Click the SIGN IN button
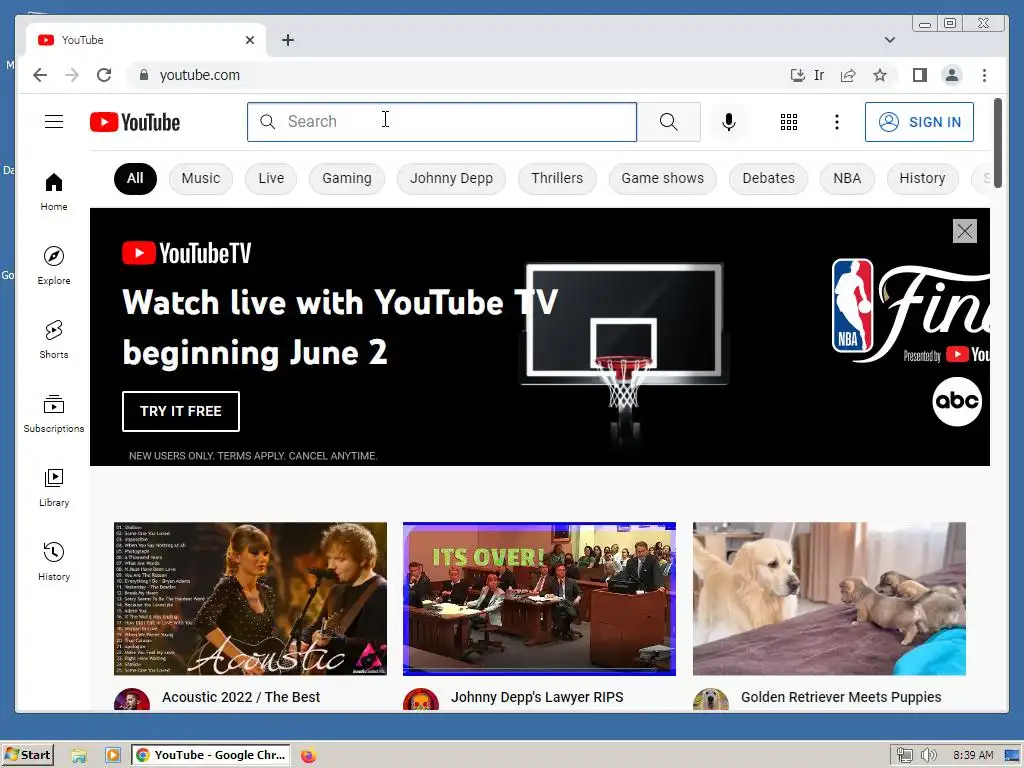The height and width of the screenshot is (768, 1024). tap(919, 121)
